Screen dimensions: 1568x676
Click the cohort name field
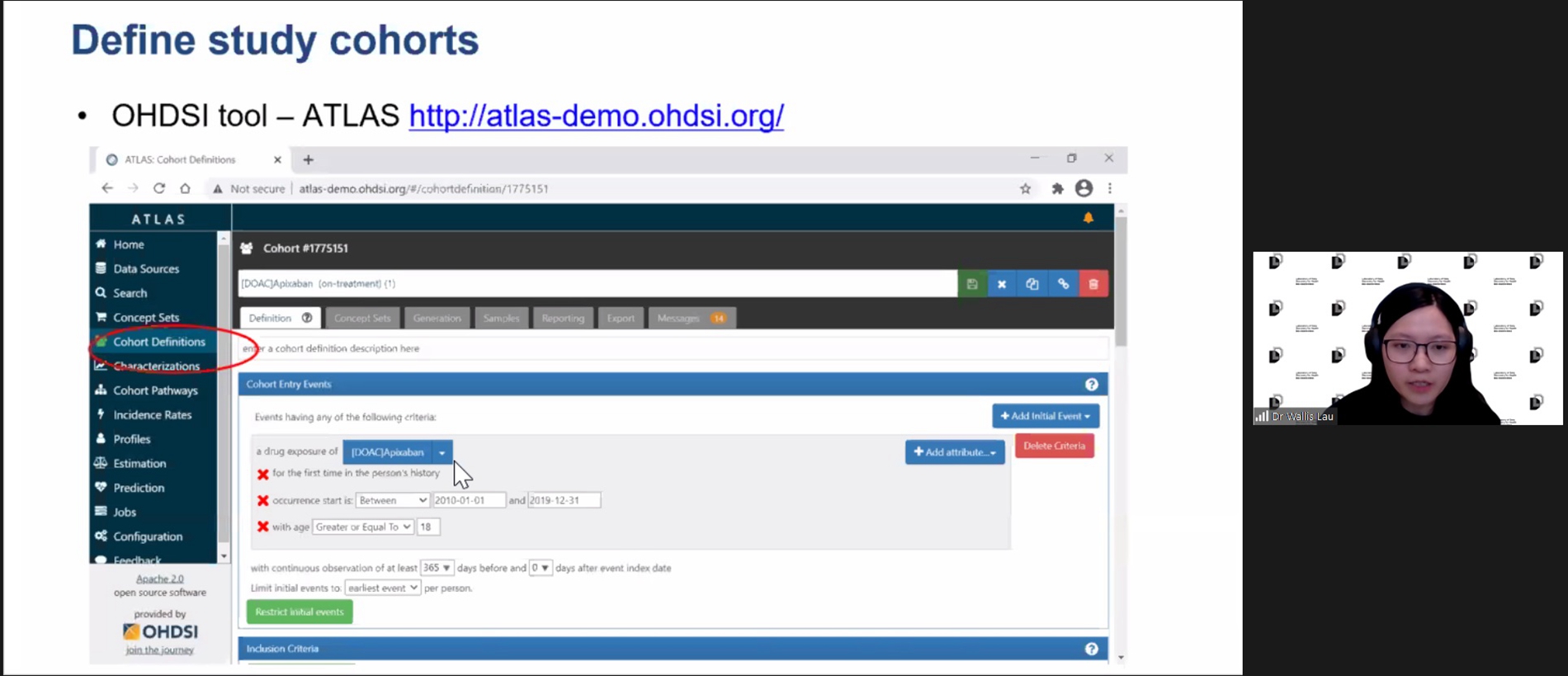597,284
